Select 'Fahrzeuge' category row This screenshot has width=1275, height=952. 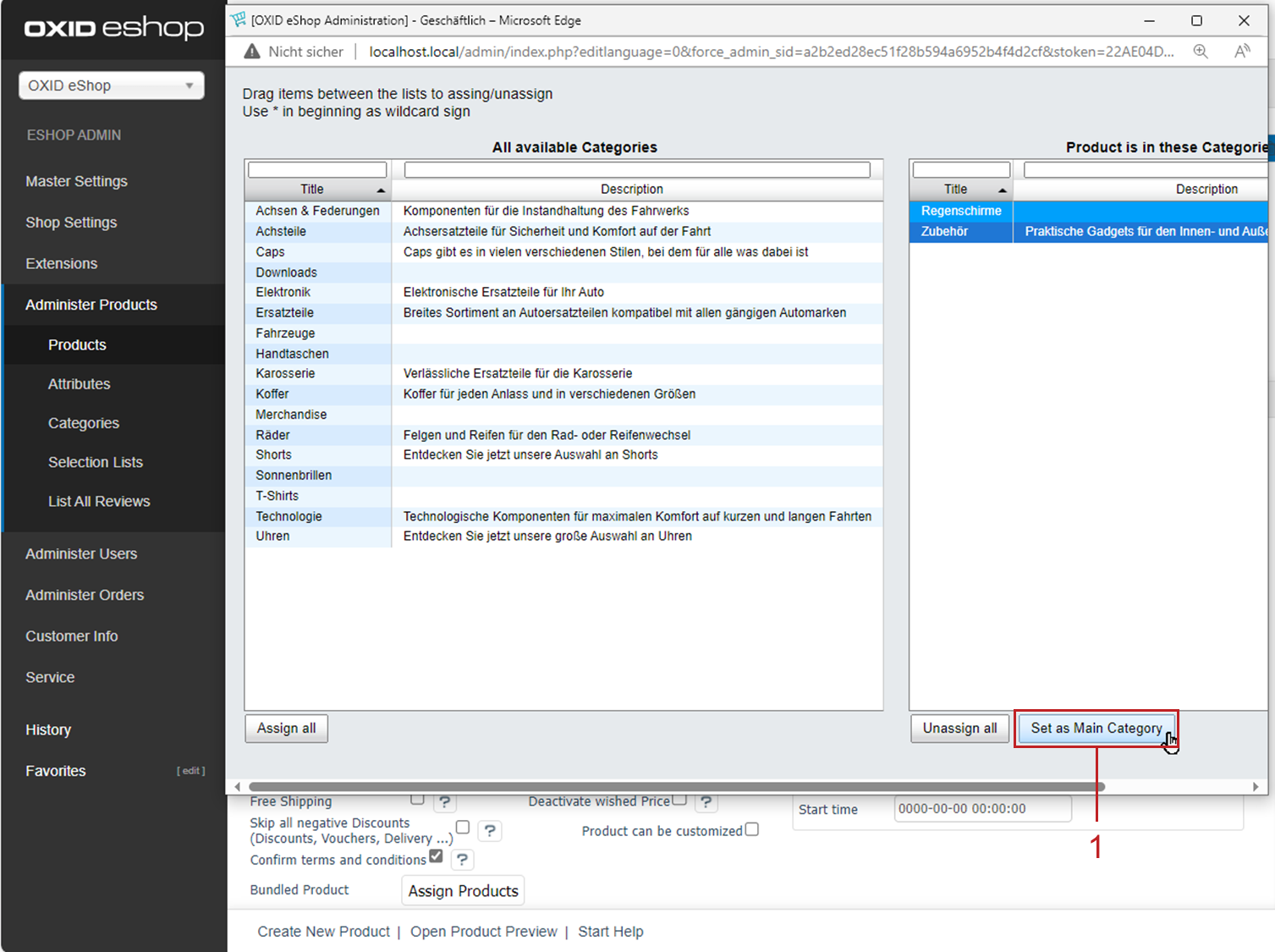click(x=563, y=333)
